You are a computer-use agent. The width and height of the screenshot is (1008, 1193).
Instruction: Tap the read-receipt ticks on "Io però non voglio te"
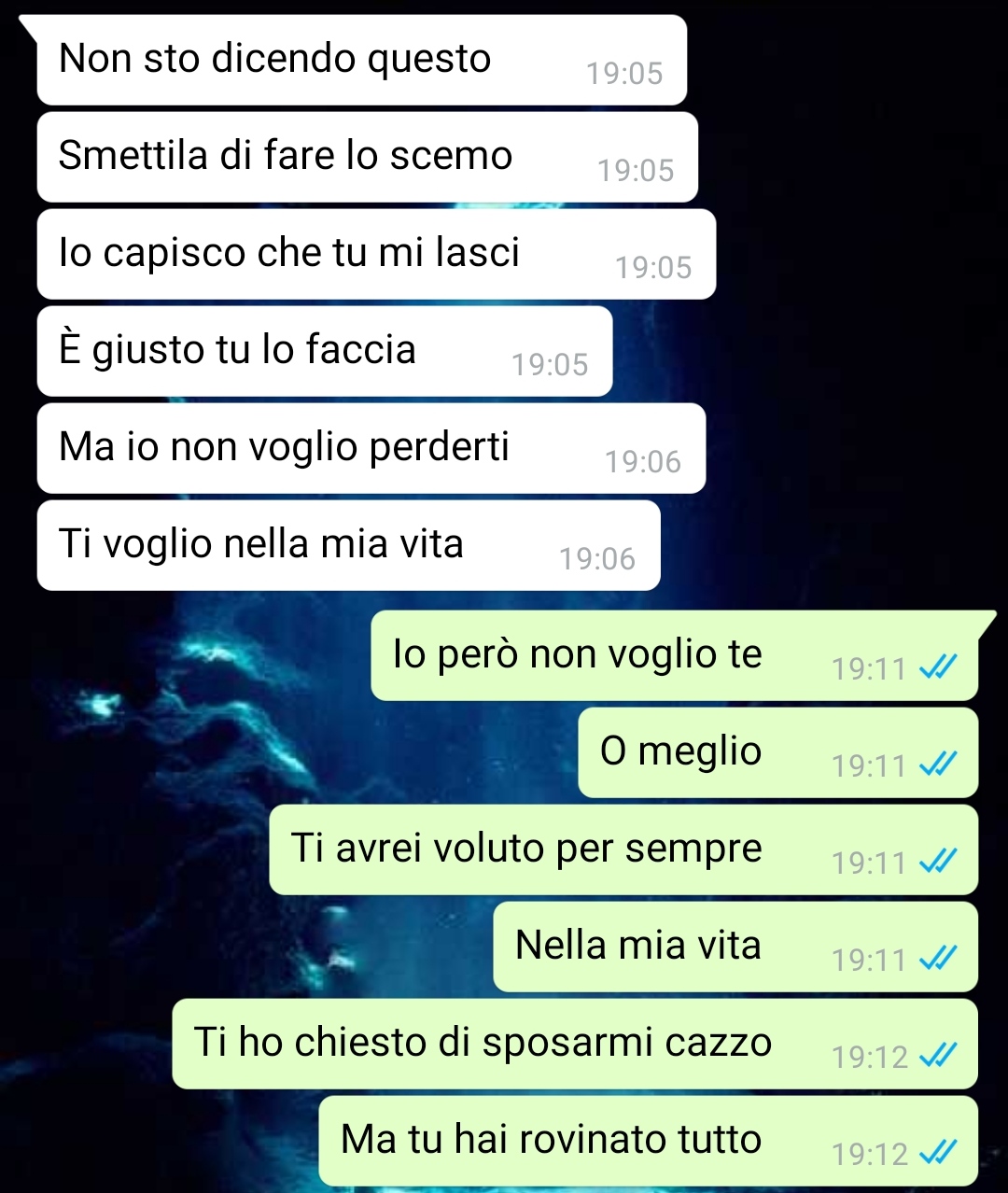pyautogui.click(x=938, y=667)
